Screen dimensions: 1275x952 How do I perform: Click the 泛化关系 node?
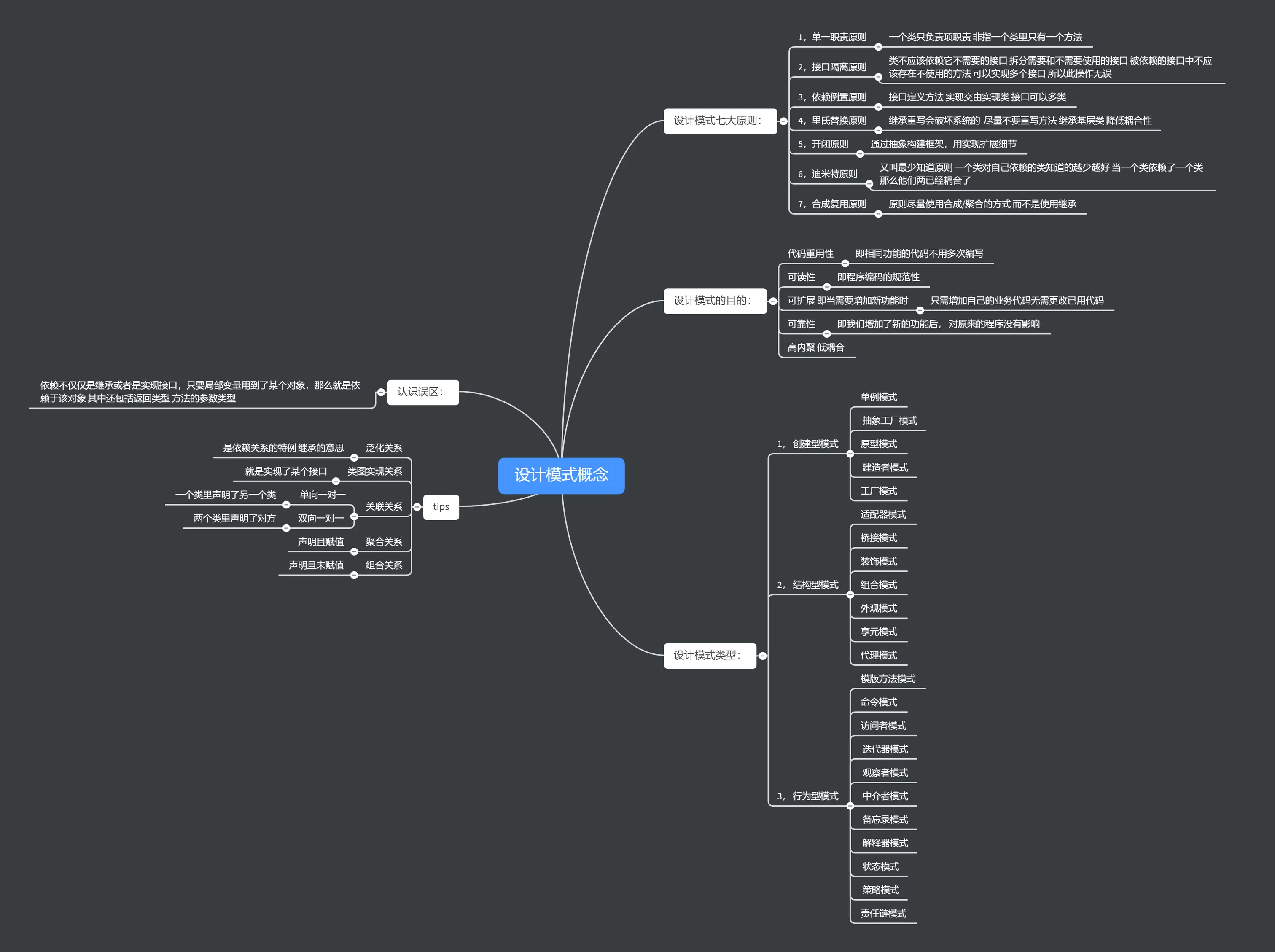[x=384, y=448]
